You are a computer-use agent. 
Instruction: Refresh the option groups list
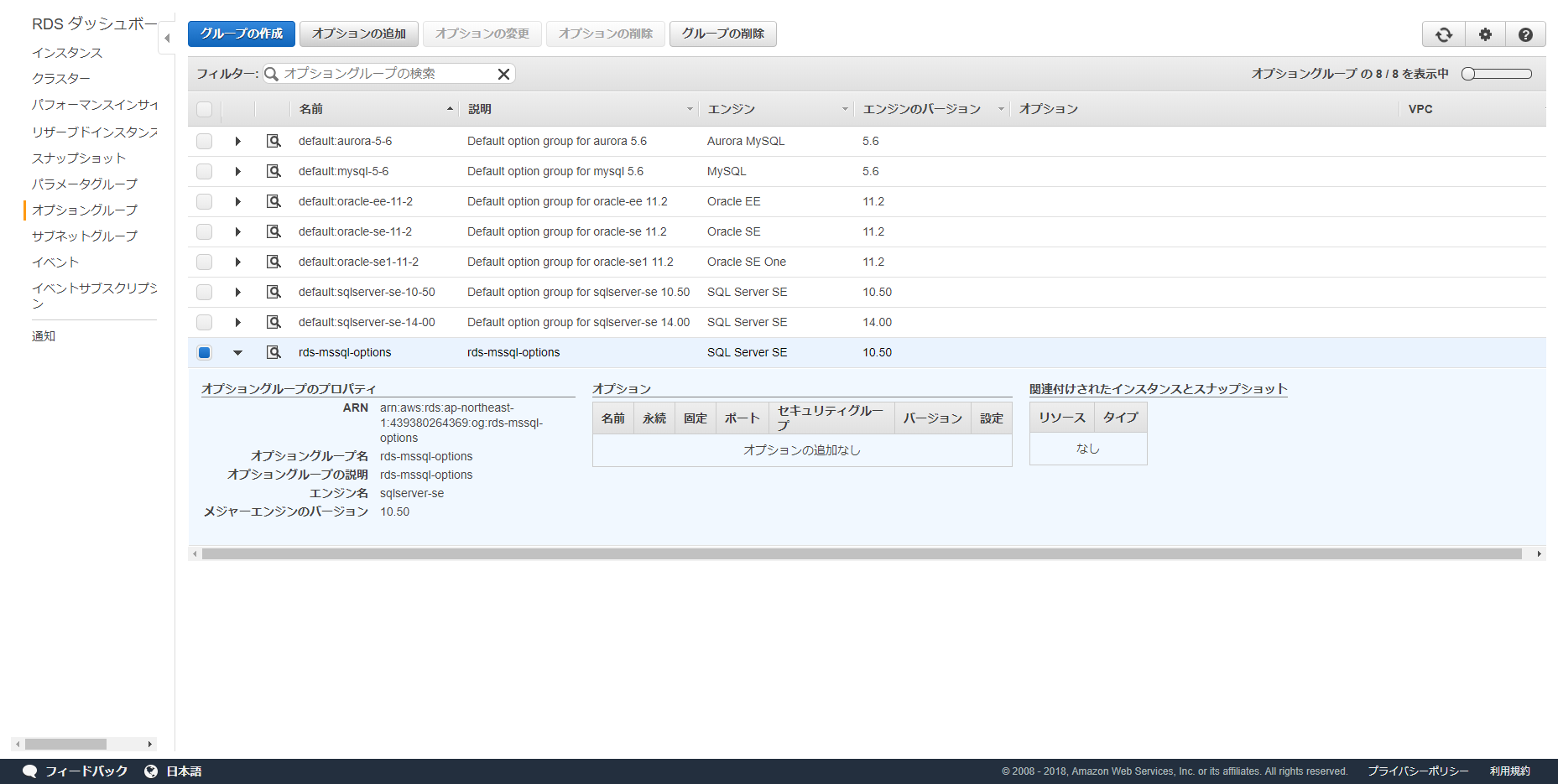coord(1442,34)
